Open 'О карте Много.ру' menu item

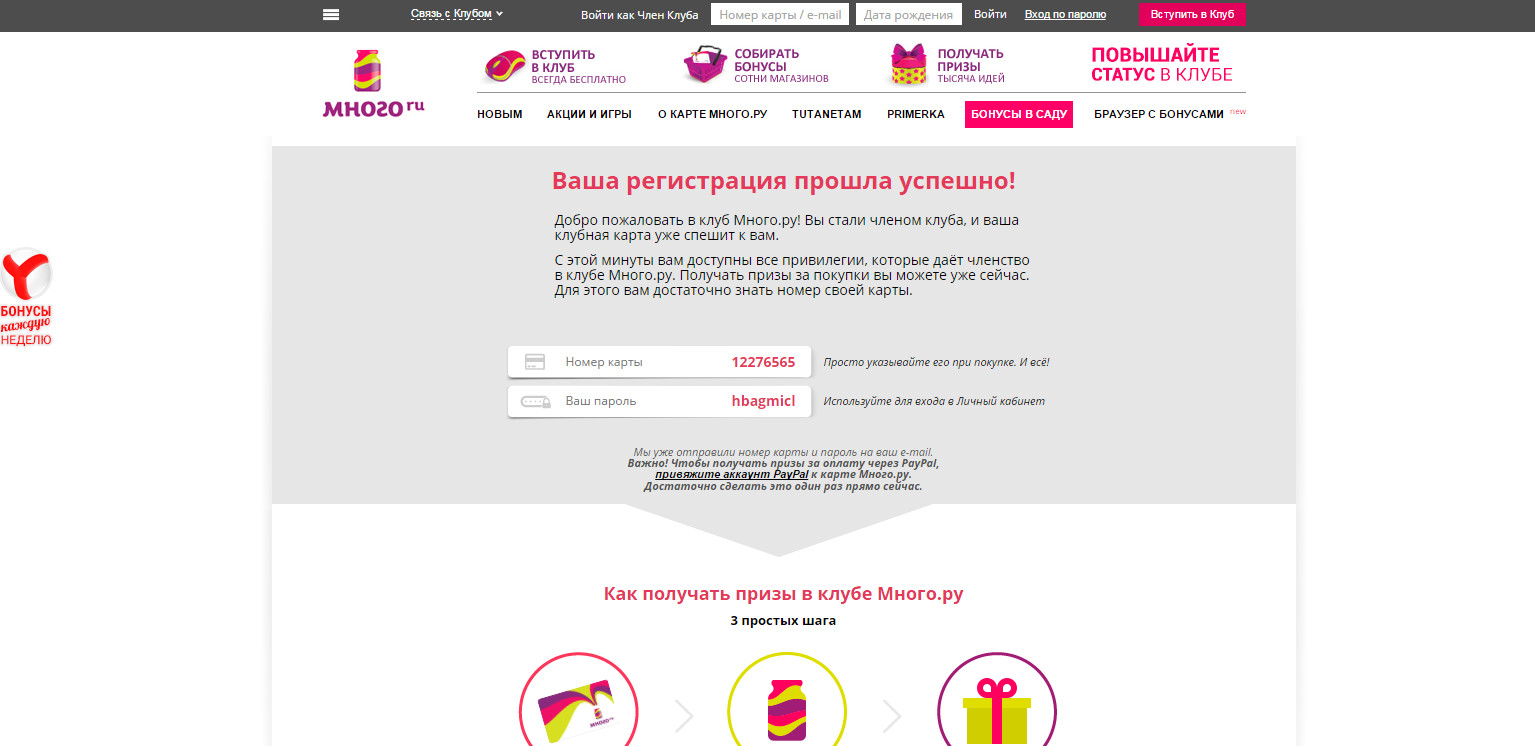click(712, 114)
